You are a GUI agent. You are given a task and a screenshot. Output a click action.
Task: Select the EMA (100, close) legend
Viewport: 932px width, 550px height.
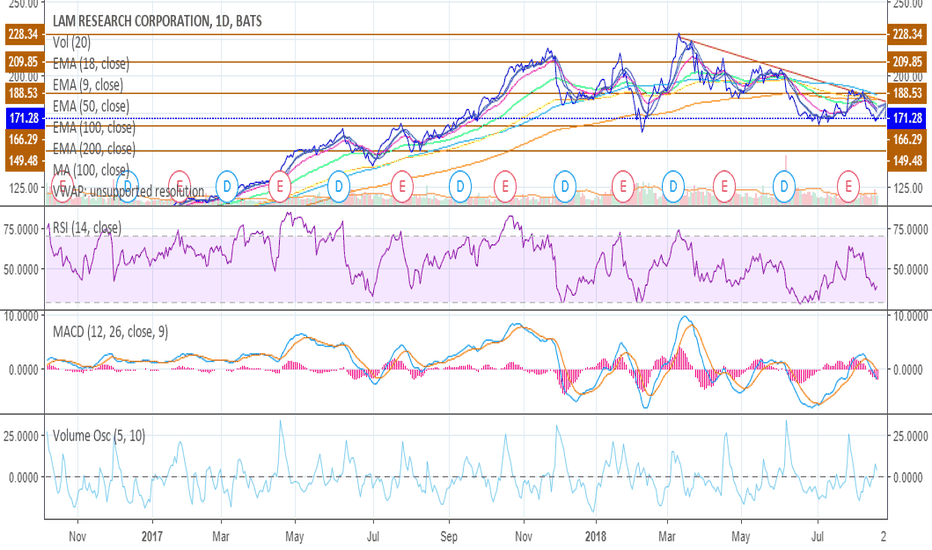[93, 127]
